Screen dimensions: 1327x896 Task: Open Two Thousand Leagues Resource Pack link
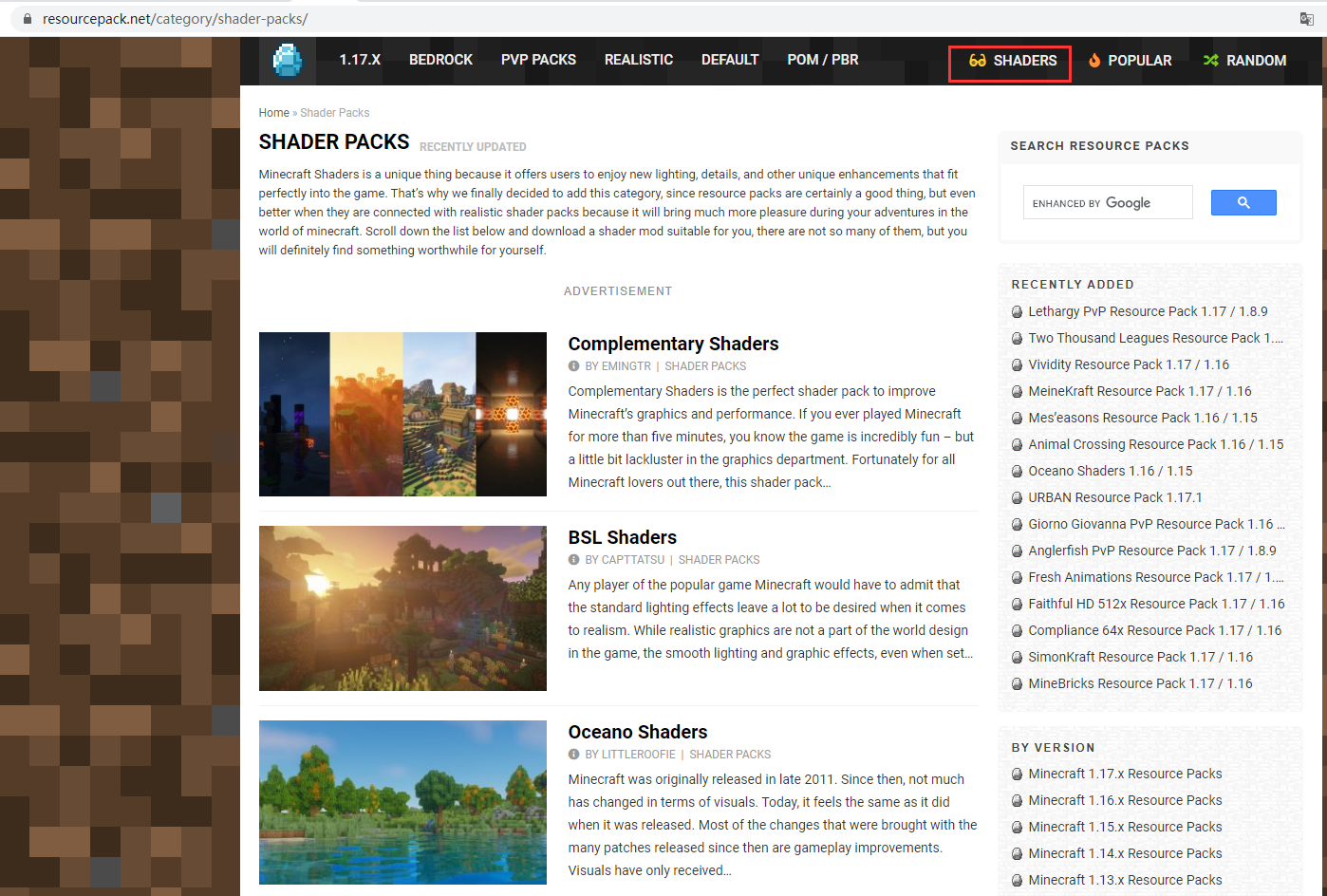click(x=1155, y=338)
